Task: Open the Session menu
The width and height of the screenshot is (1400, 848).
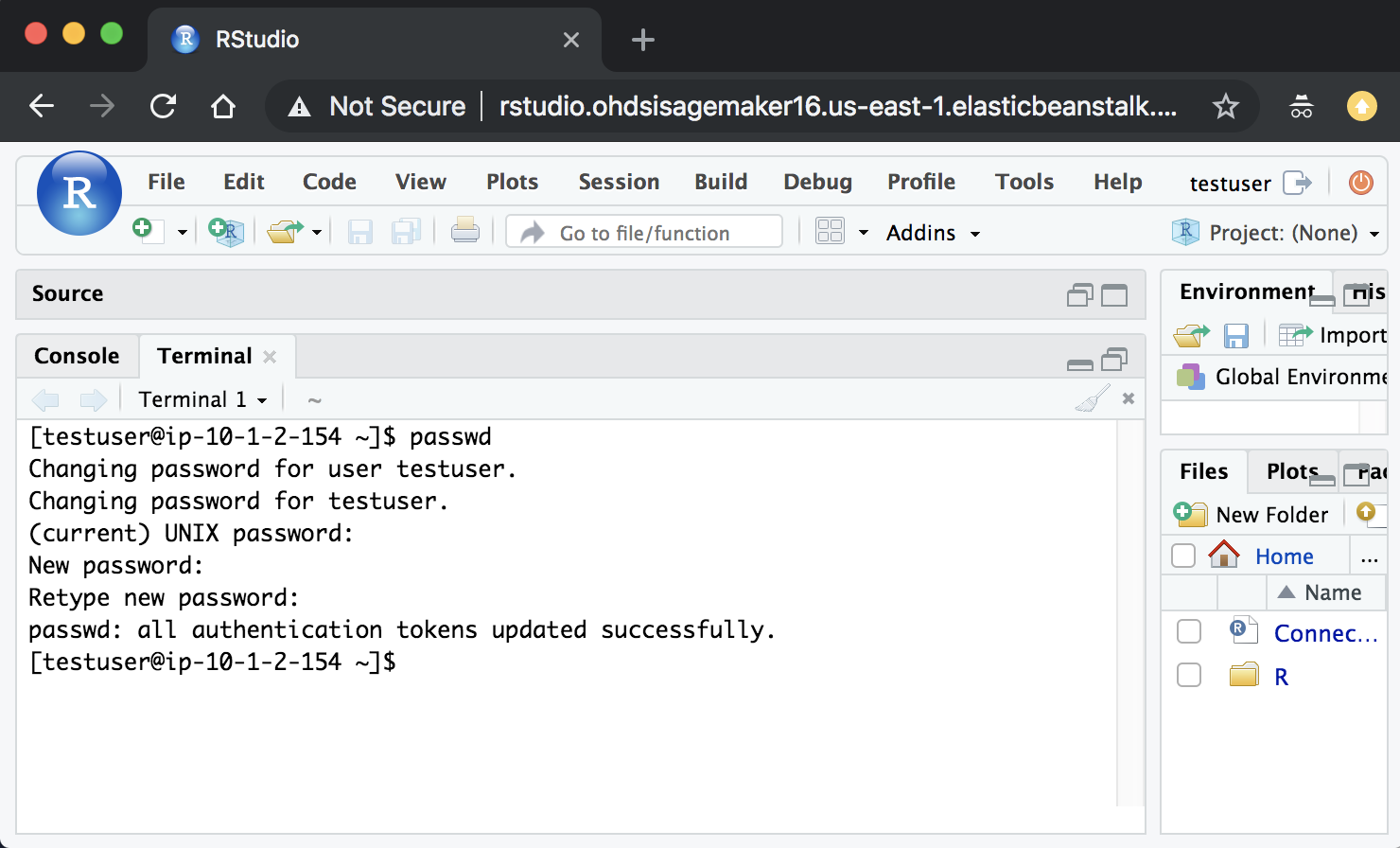Action: pos(620,182)
